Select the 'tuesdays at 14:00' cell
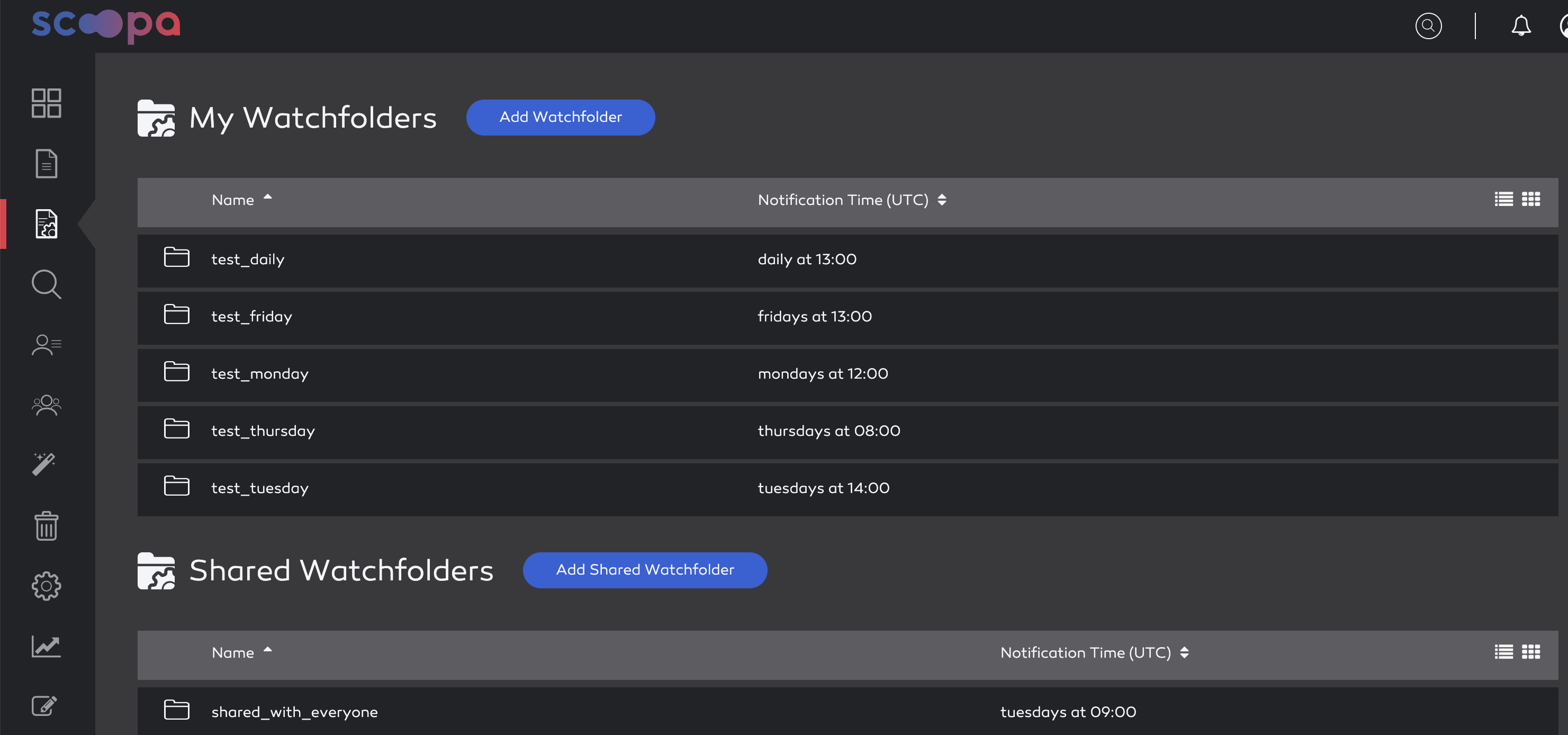Viewport: 1568px width, 735px height. [823, 488]
